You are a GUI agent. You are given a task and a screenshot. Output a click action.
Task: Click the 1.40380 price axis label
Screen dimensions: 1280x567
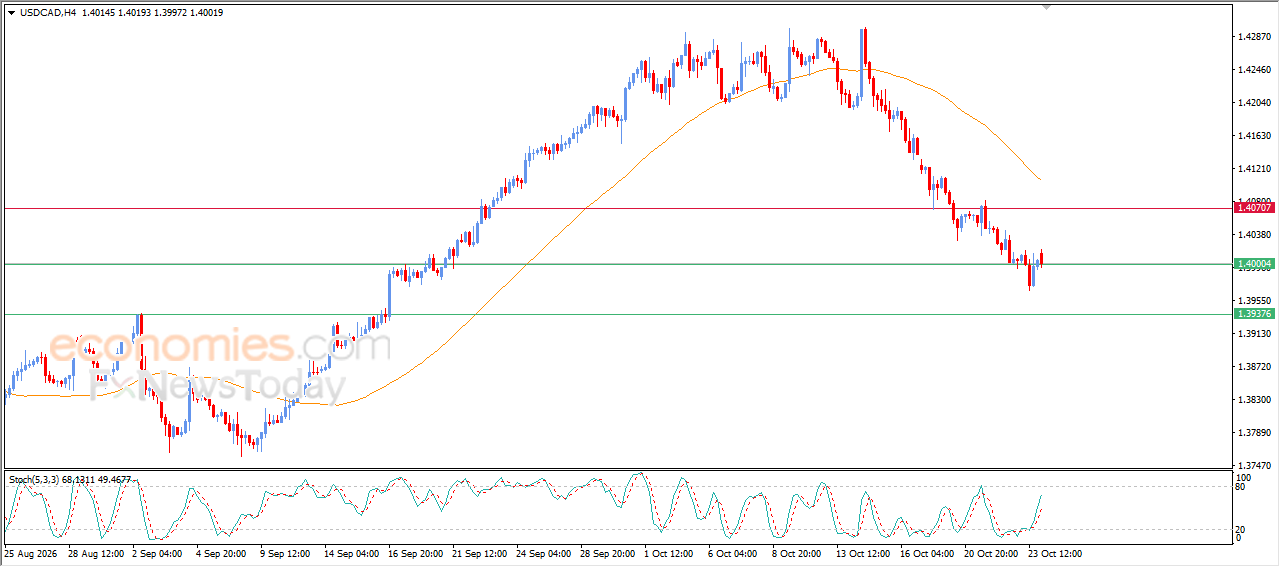tap(1254, 235)
